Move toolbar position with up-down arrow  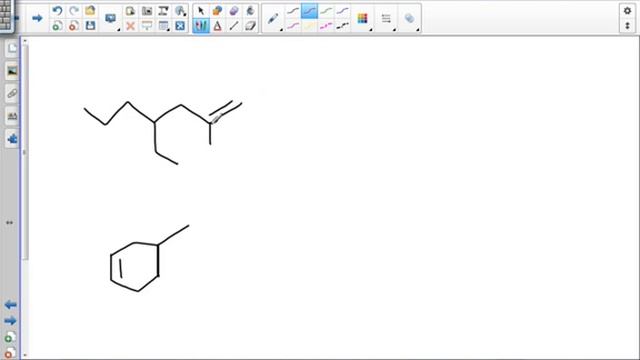pos(627,26)
